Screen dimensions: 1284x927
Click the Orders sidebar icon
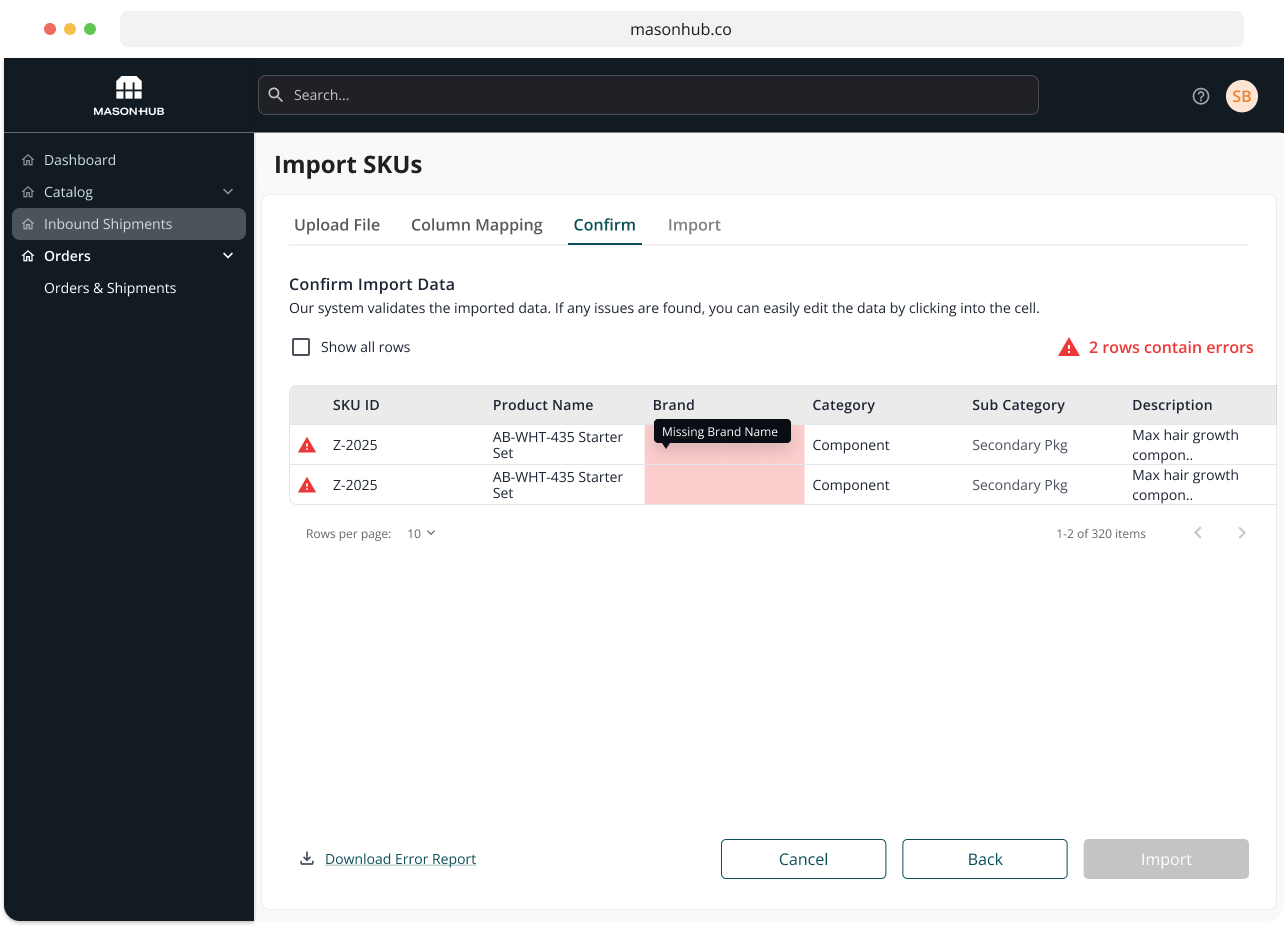point(28,256)
